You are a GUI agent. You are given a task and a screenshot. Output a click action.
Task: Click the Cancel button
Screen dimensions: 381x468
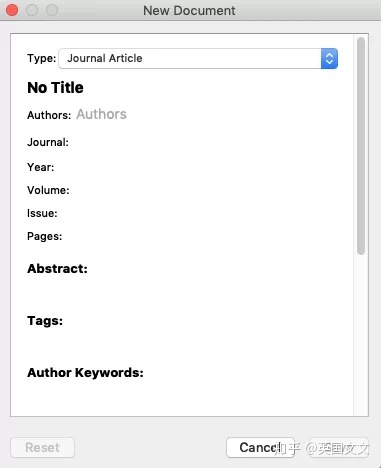(x=260, y=447)
